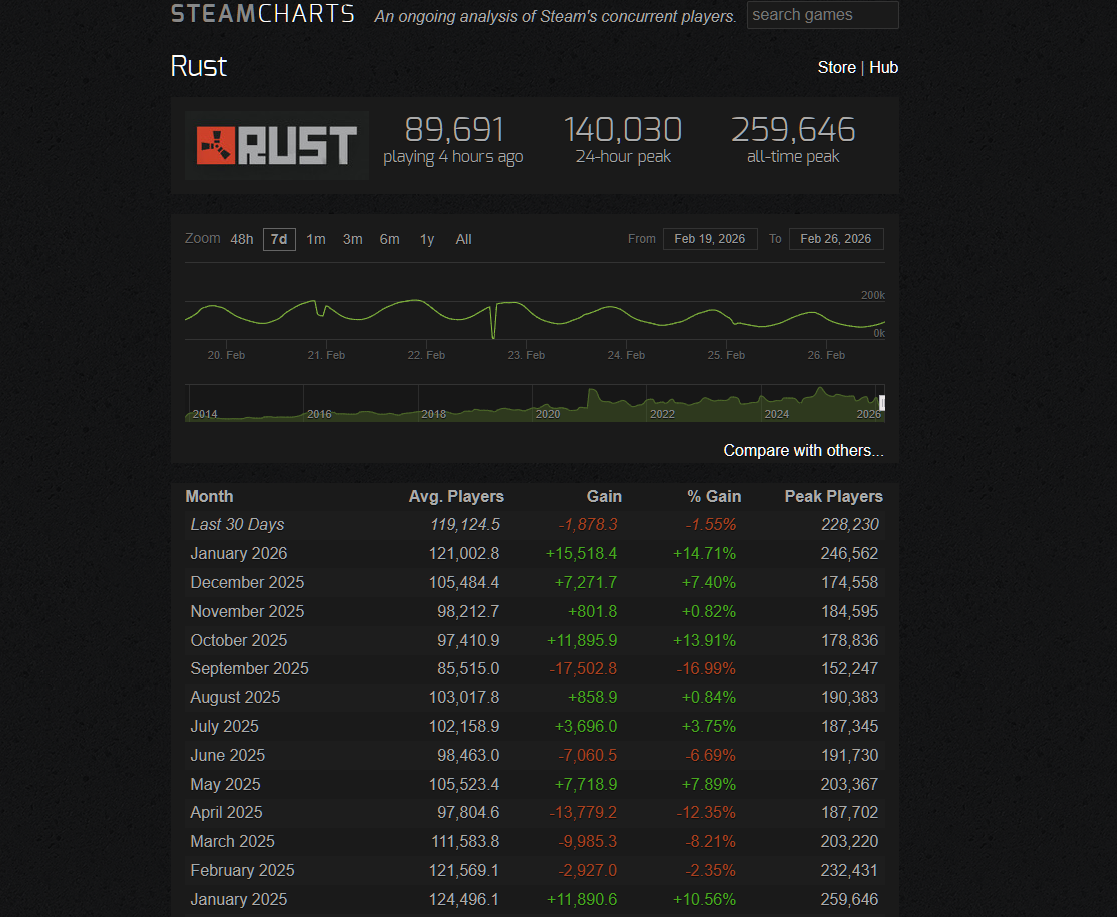Image resolution: width=1117 pixels, height=917 pixels.
Task: Select the 48h zoom range
Action: pos(242,239)
